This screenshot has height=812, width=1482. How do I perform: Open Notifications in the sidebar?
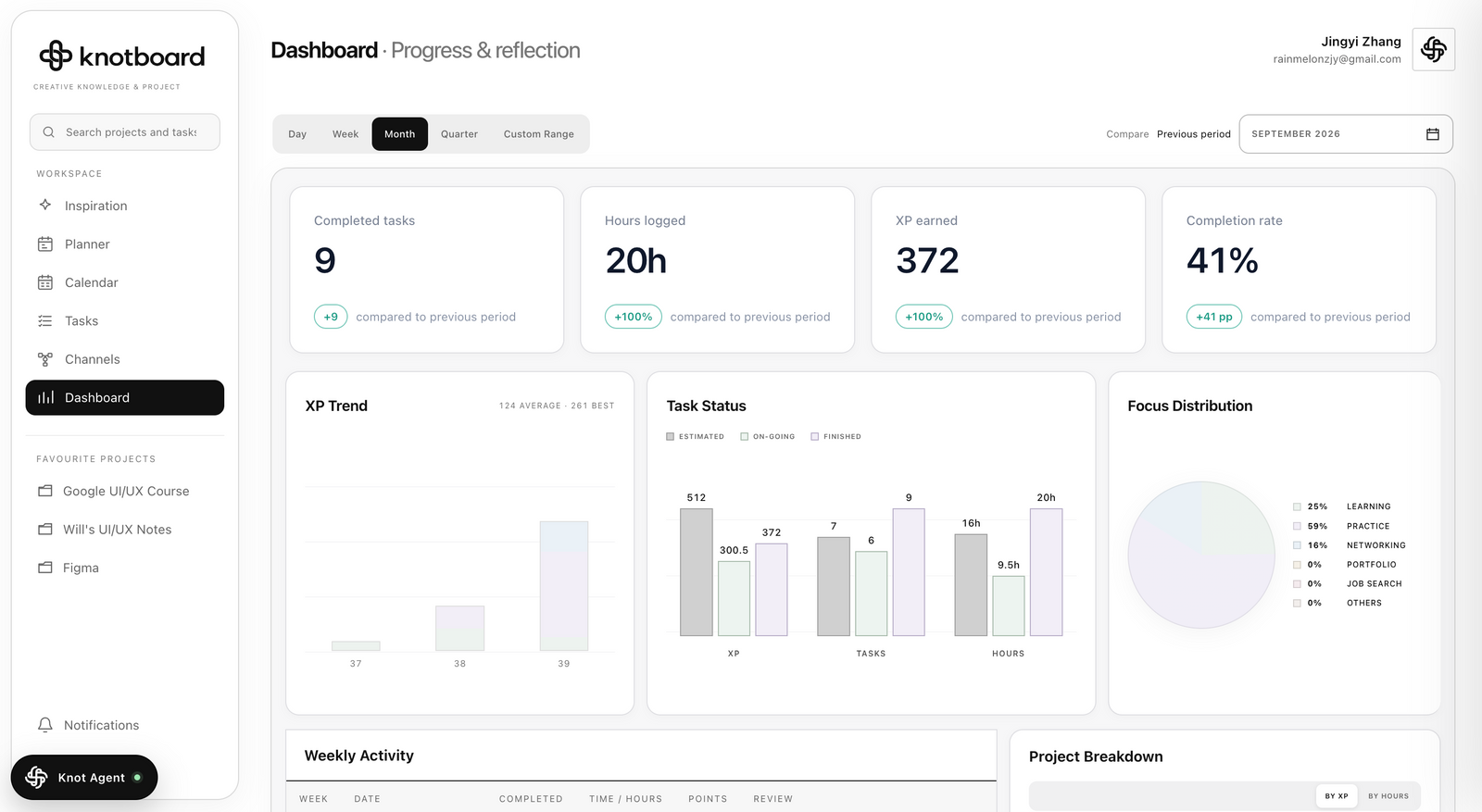tap(125, 725)
